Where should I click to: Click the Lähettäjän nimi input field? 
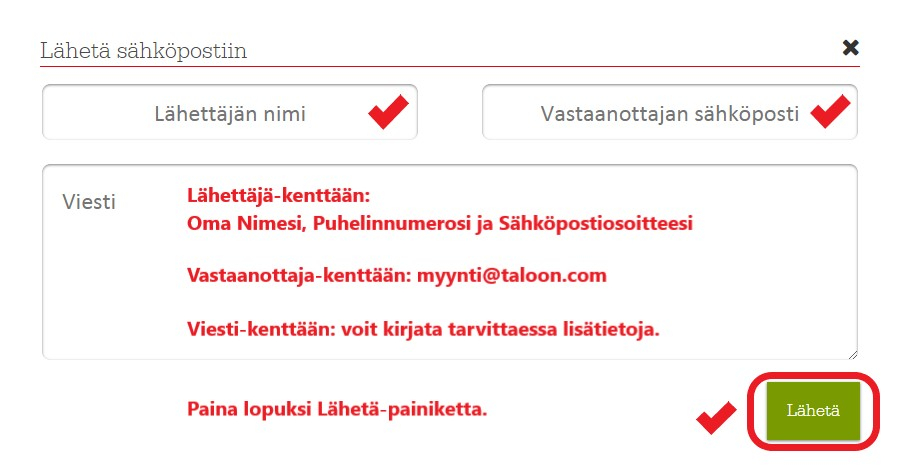229,114
